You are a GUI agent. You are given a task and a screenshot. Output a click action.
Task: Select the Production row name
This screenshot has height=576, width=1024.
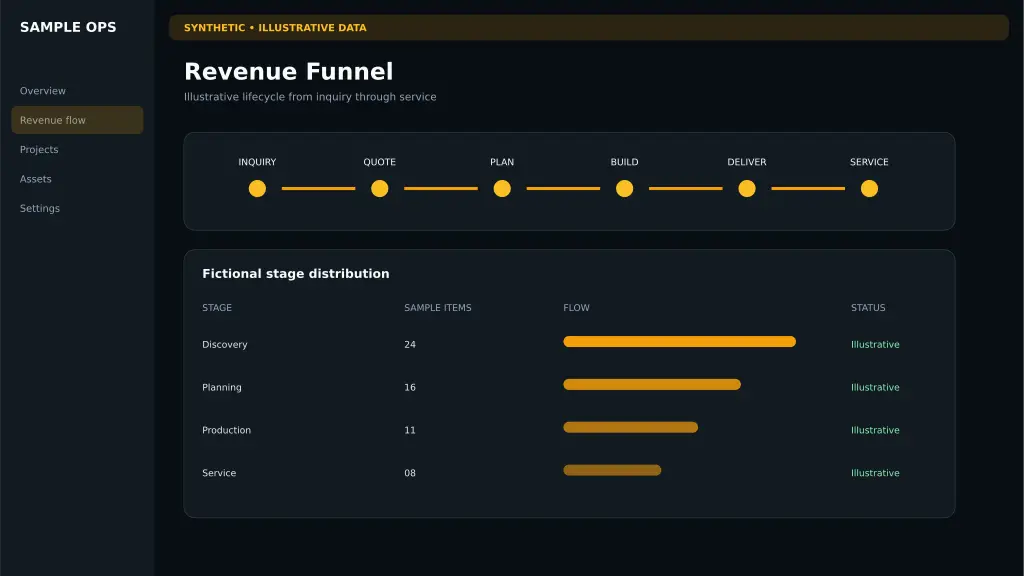pyautogui.click(x=226, y=430)
